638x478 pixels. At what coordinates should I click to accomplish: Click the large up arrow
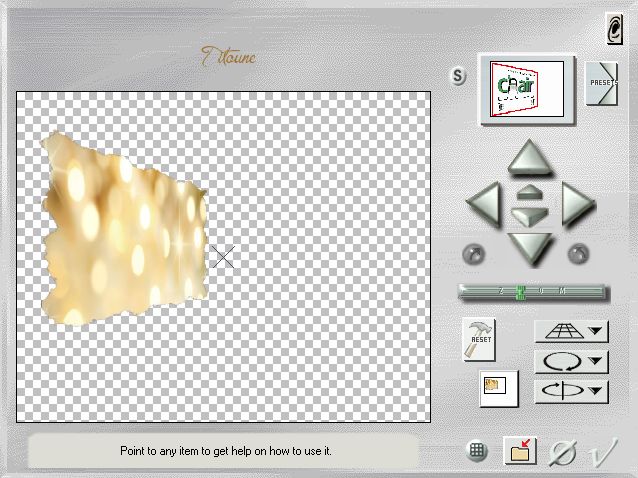point(529,157)
